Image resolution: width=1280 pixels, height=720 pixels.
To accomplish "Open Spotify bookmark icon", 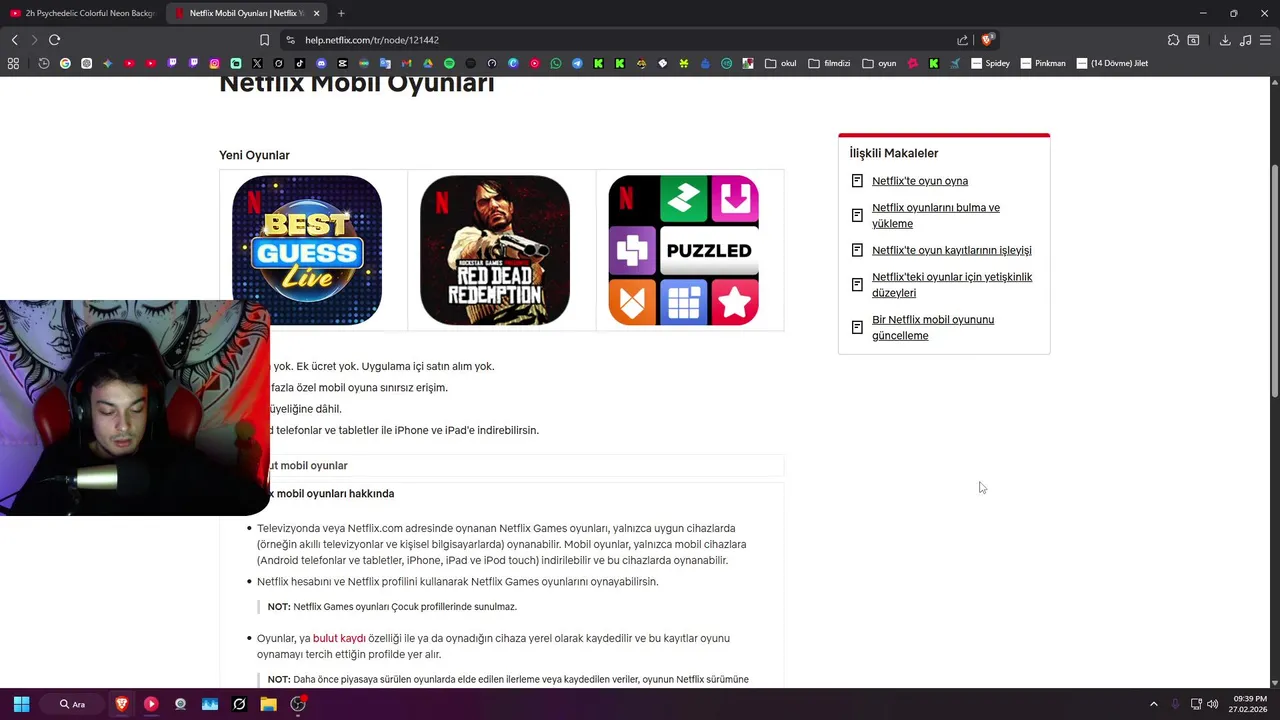I will coord(449,63).
